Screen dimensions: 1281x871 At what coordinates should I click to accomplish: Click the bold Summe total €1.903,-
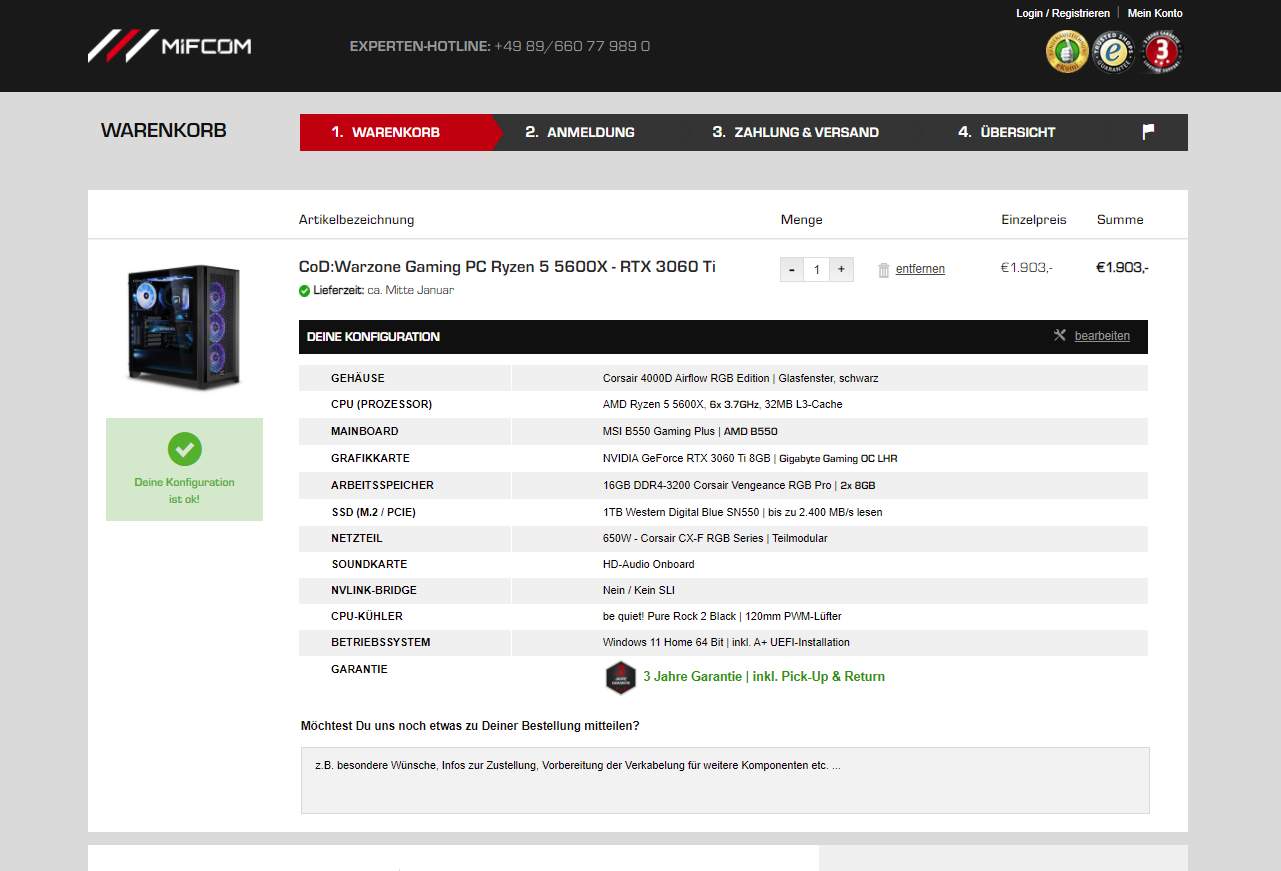(1122, 267)
